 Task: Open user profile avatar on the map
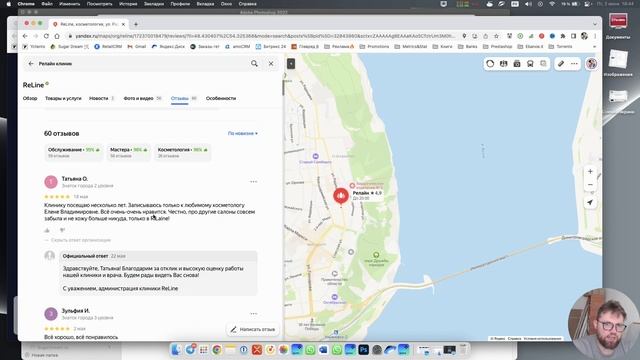click(x=591, y=64)
